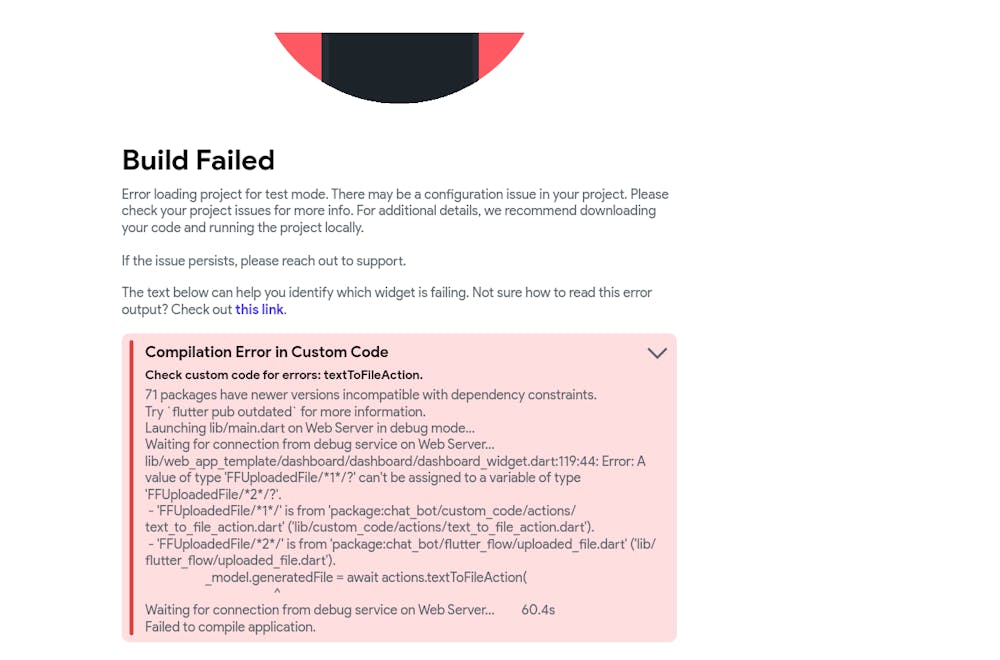
Task: Click the "_model.generatedFile = await" code line
Action: pyautogui.click(x=366, y=577)
